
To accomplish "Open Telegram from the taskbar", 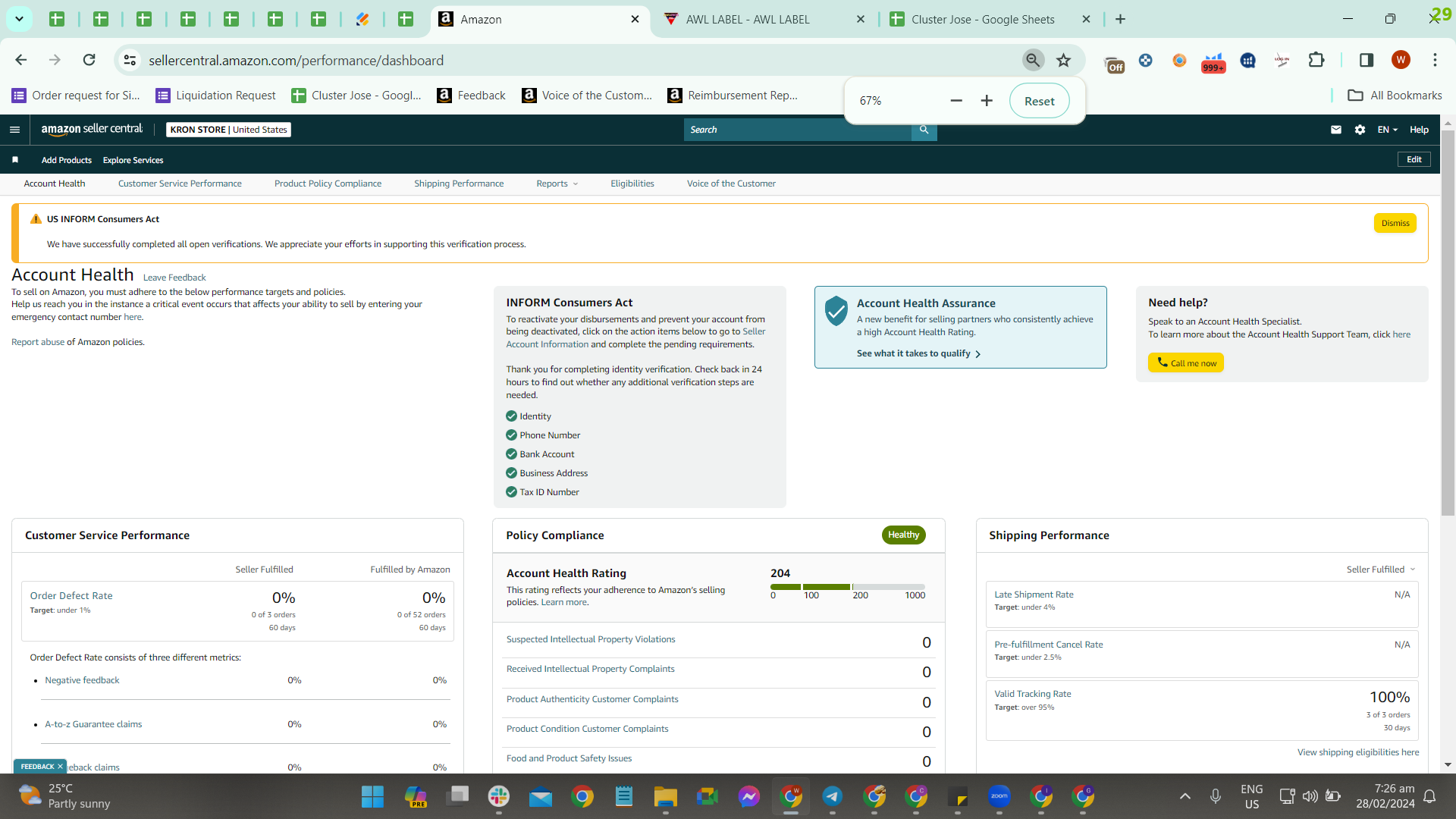I will (832, 796).
